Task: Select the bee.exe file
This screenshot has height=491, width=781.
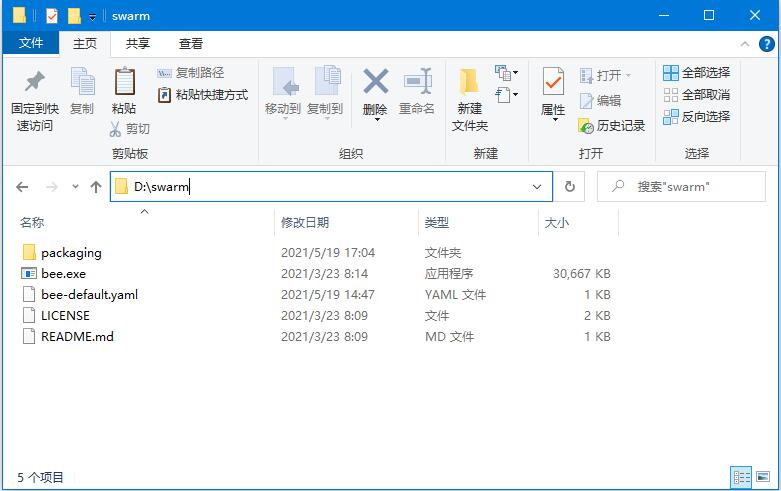Action: (x=63, y=274)
